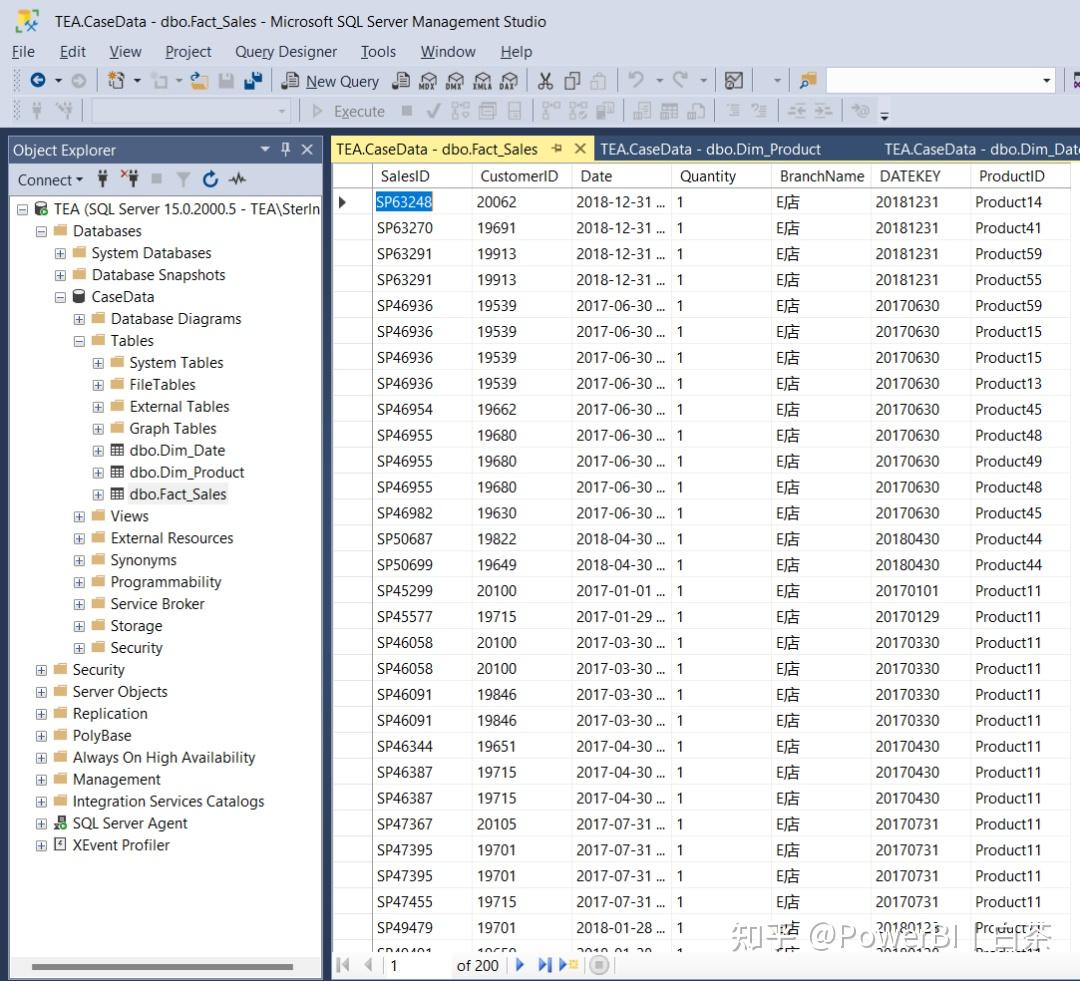Open the Query Designer menu
This screenshot has height=981, width=1080.
[286, 52]
